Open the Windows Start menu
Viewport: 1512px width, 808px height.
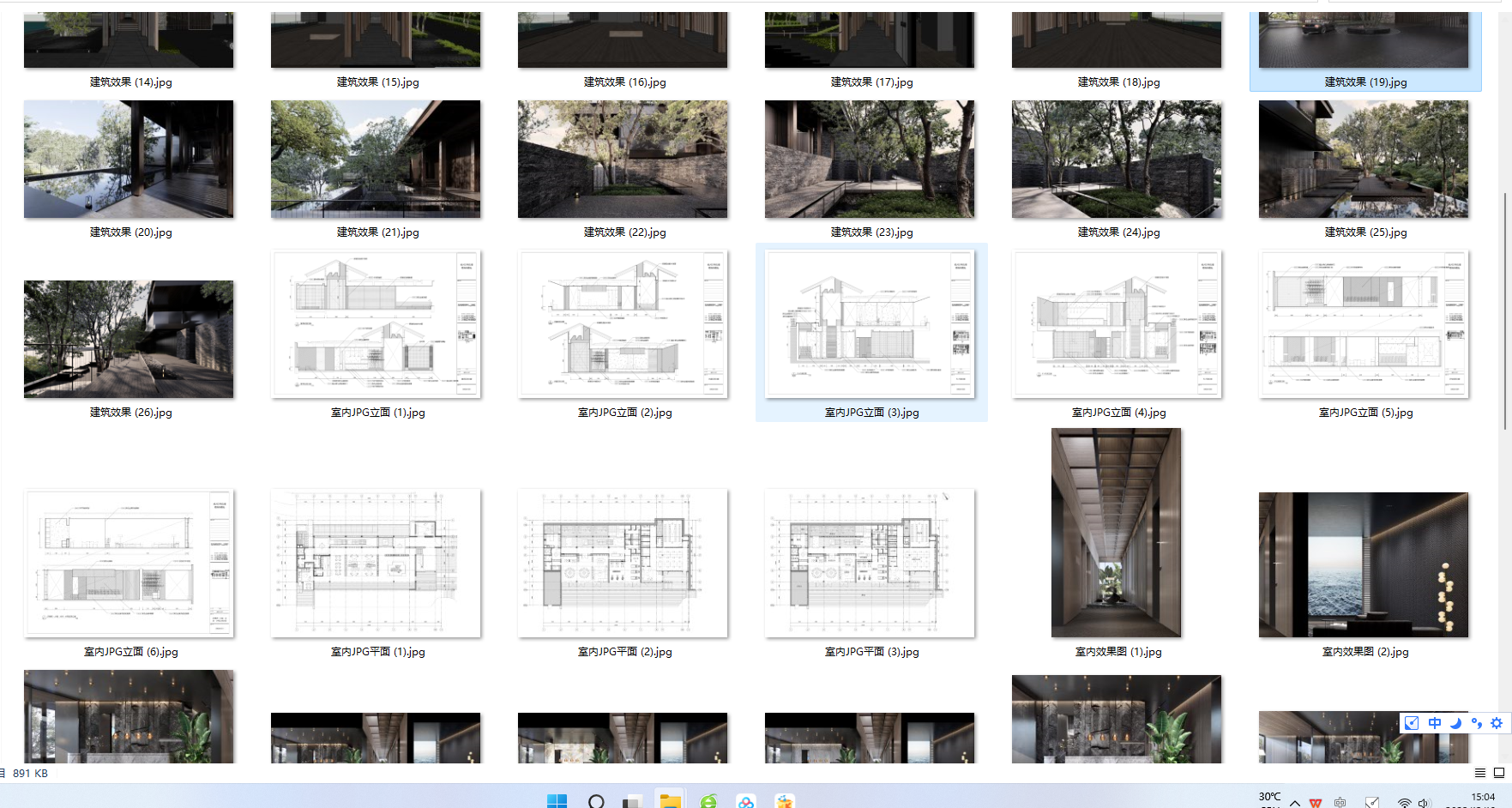[x=557, y=801]
